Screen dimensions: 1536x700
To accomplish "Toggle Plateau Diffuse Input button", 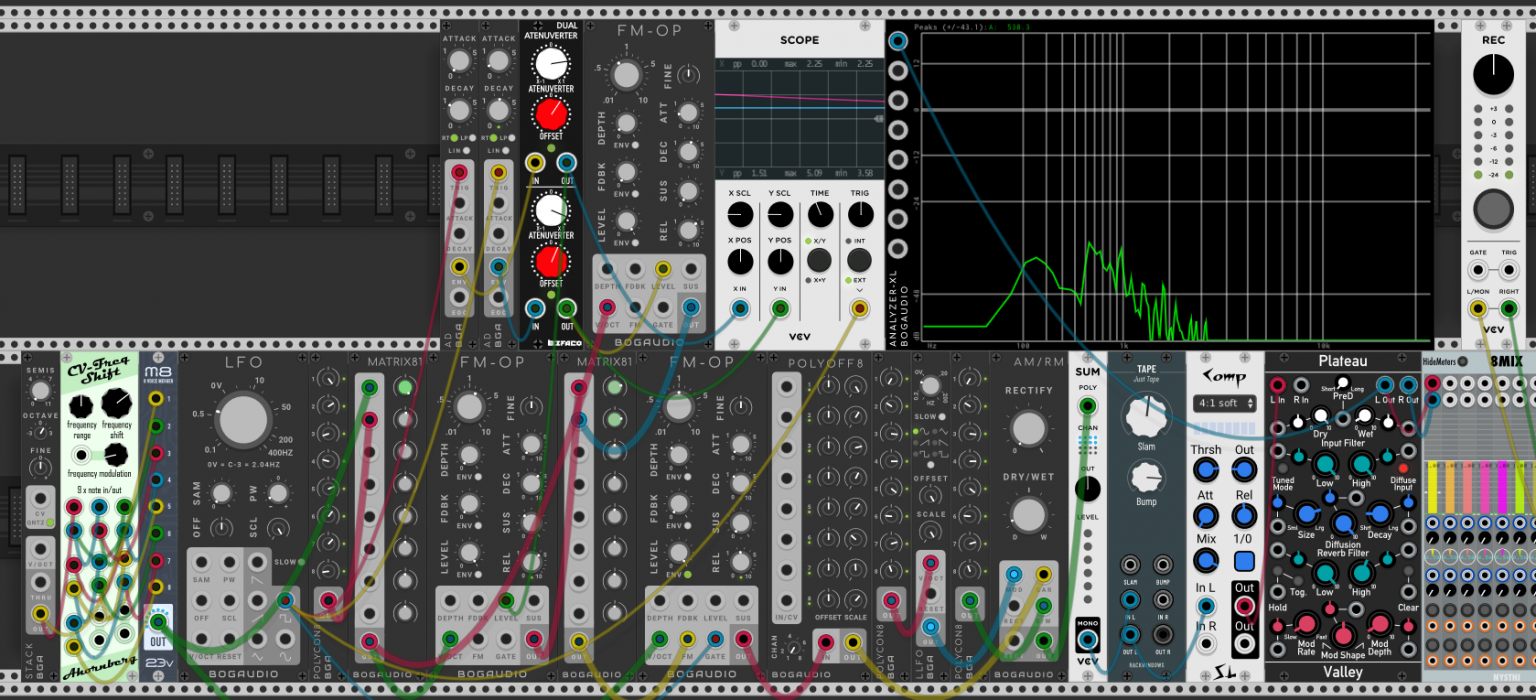I will (1405, 468).
